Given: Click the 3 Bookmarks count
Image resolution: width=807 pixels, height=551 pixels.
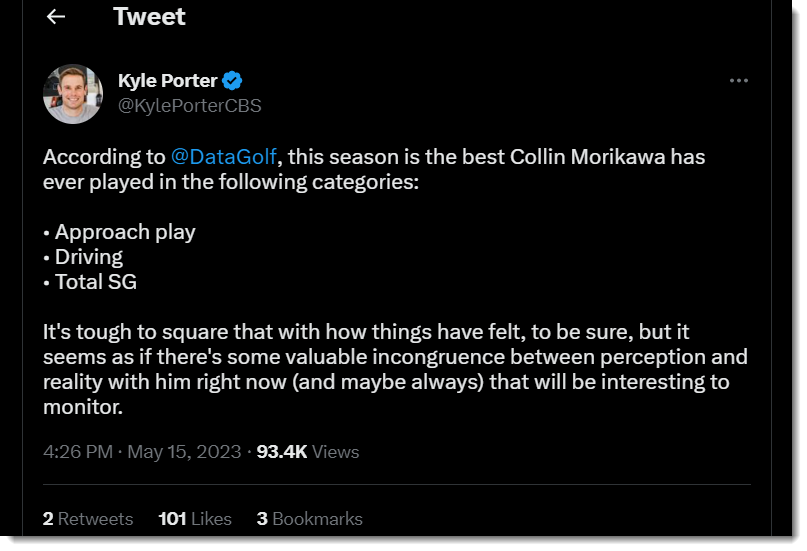Looking at the screenshot, I should tap(310, 519).
